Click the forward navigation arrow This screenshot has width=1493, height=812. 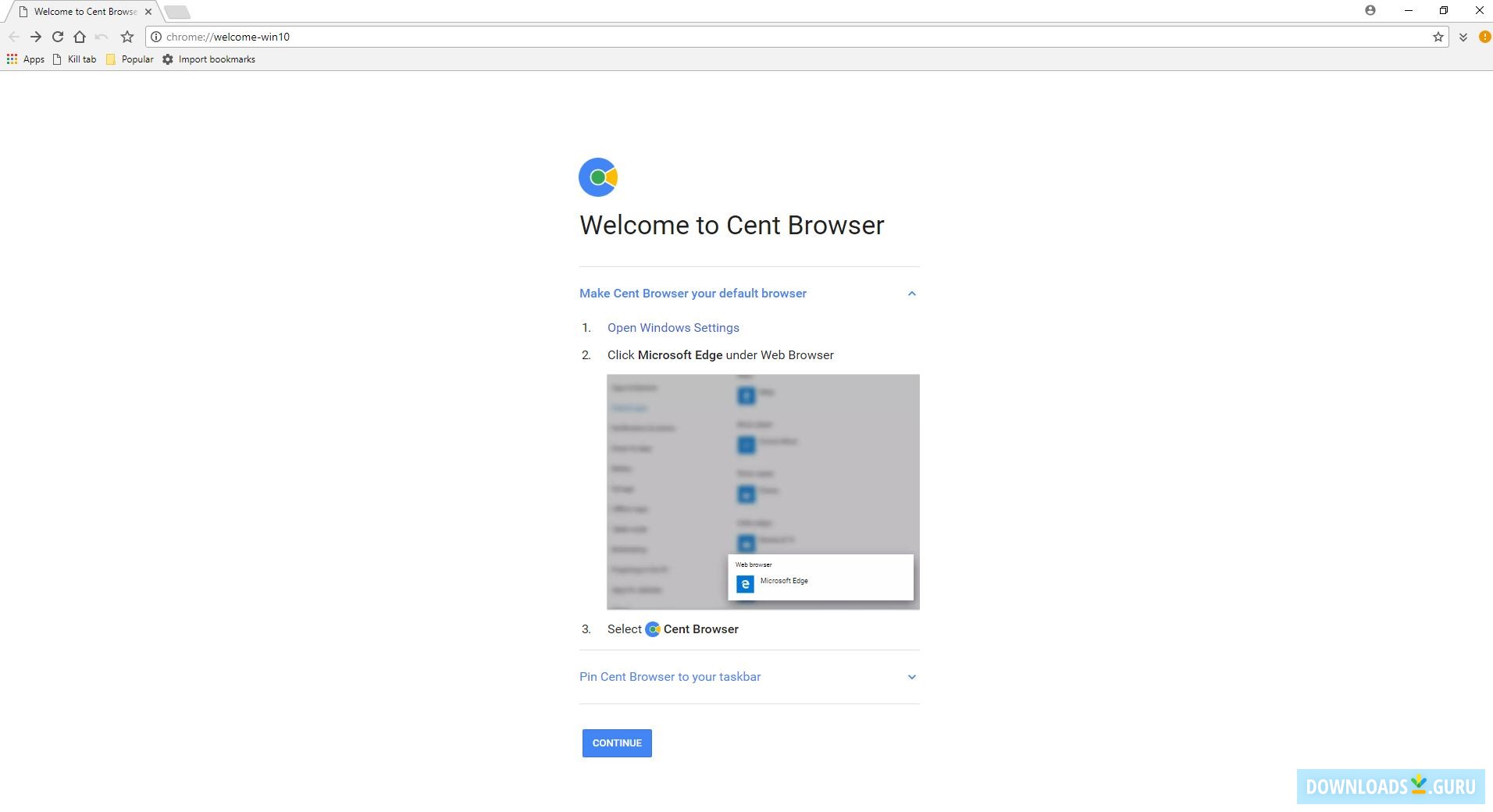click(x=36, y=37)
